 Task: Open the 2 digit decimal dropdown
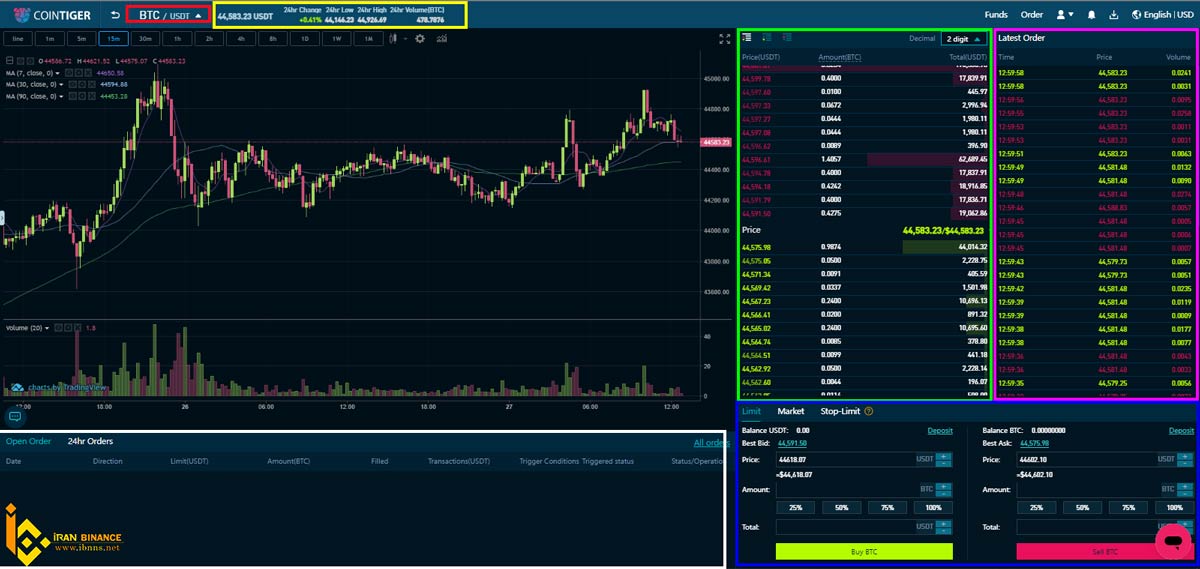coord(963,39)
